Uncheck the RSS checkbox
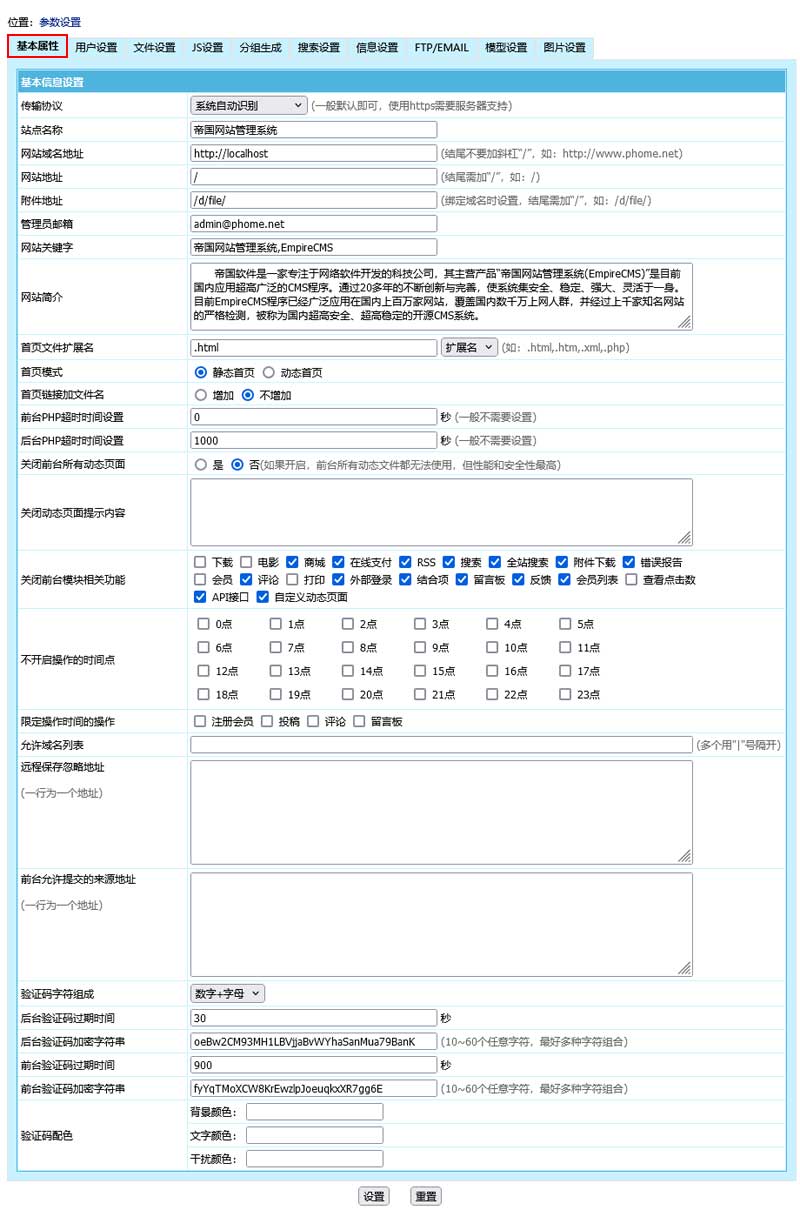Screen dimensions: 800x1230 [x=405, y=562]
